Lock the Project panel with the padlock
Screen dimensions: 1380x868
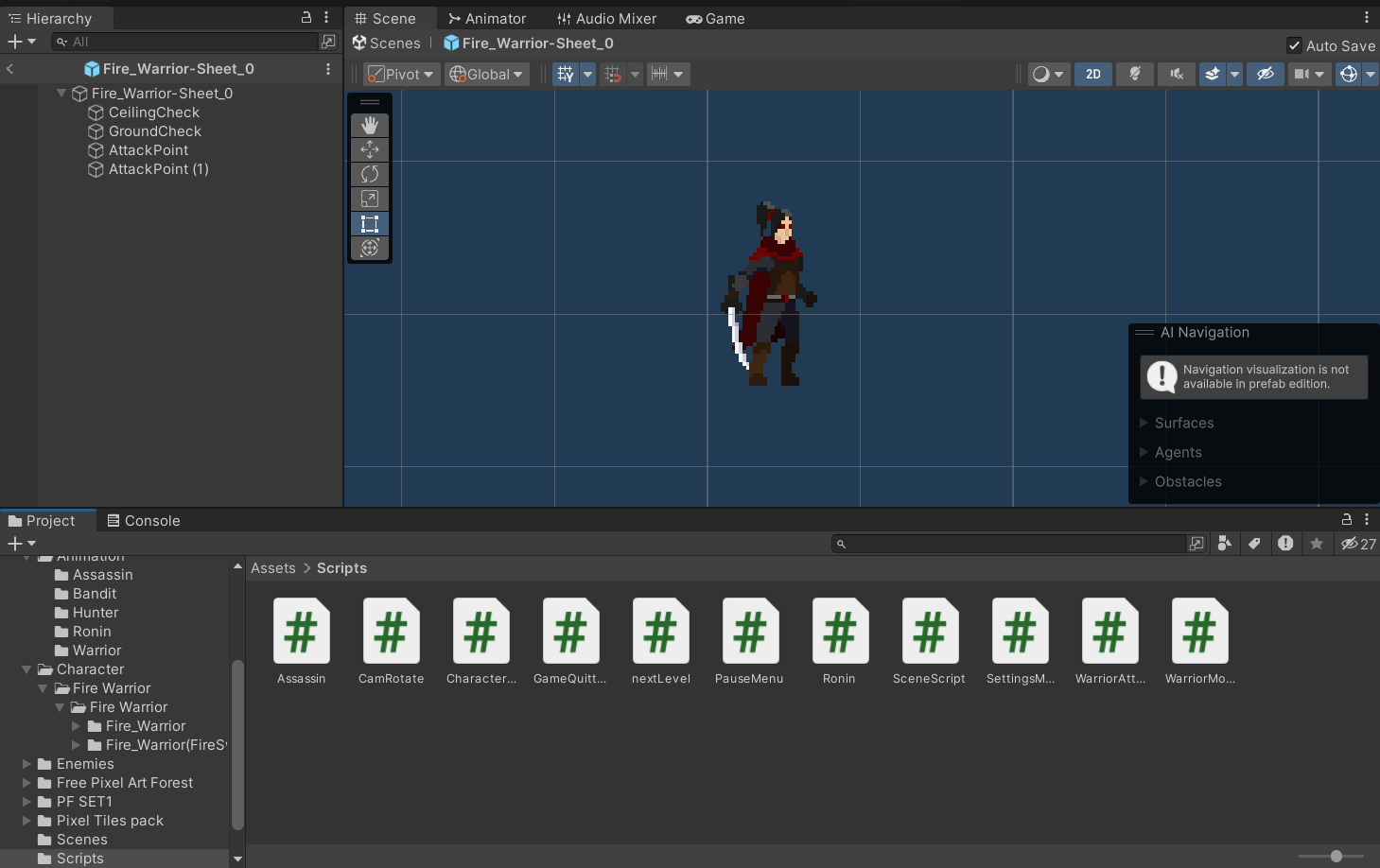click(1347, 519)
